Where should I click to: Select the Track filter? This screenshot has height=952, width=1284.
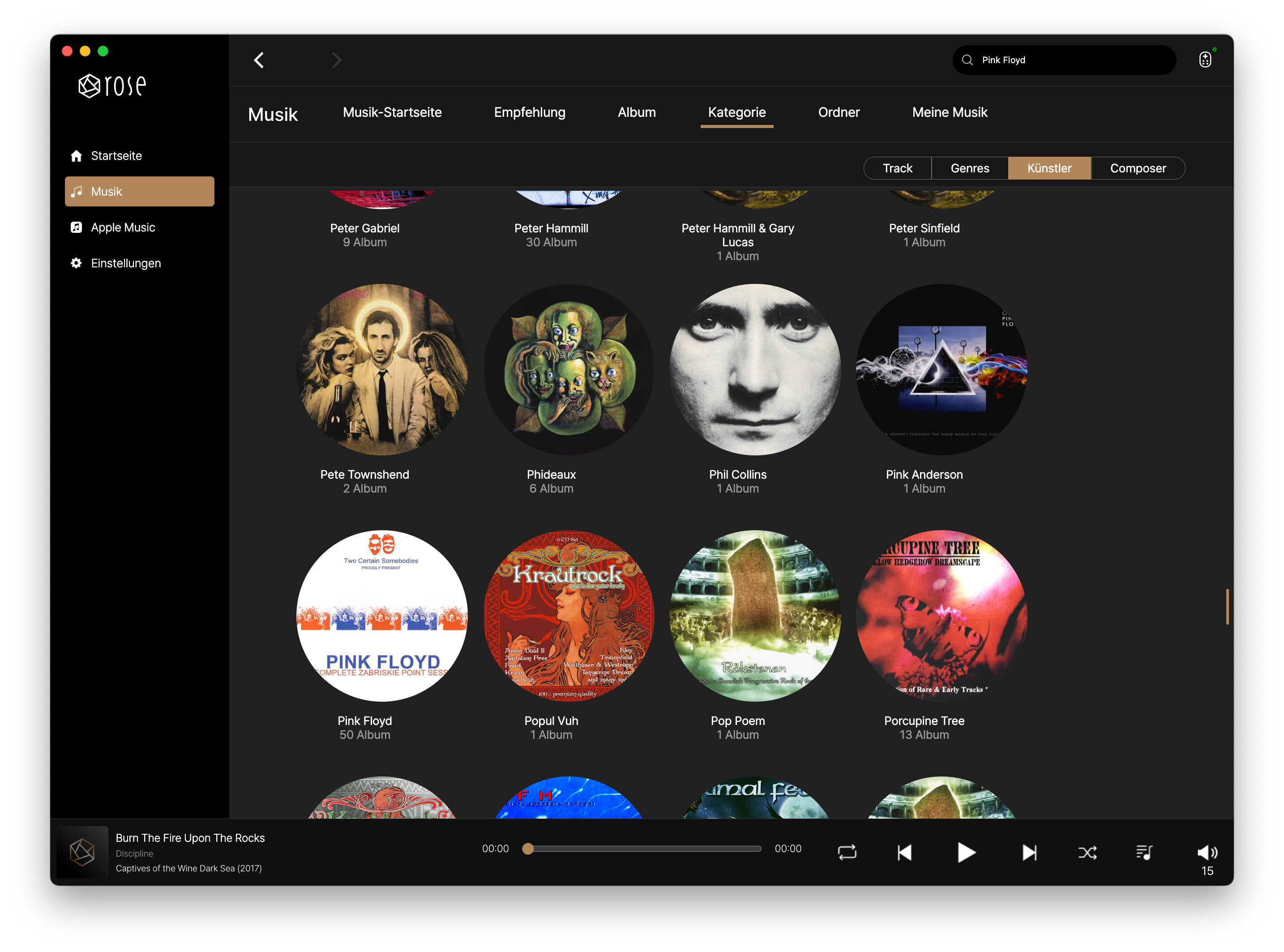[x=898, y=168]
